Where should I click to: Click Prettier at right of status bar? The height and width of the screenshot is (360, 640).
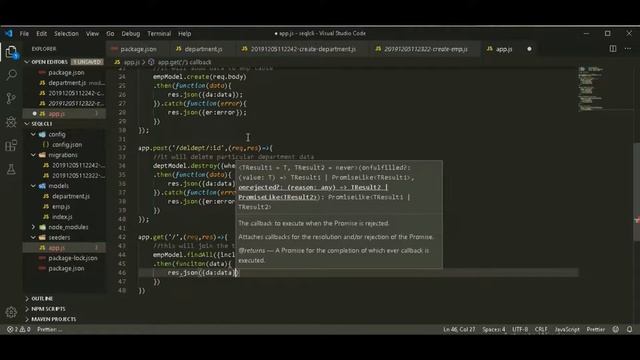pos(596,329)
